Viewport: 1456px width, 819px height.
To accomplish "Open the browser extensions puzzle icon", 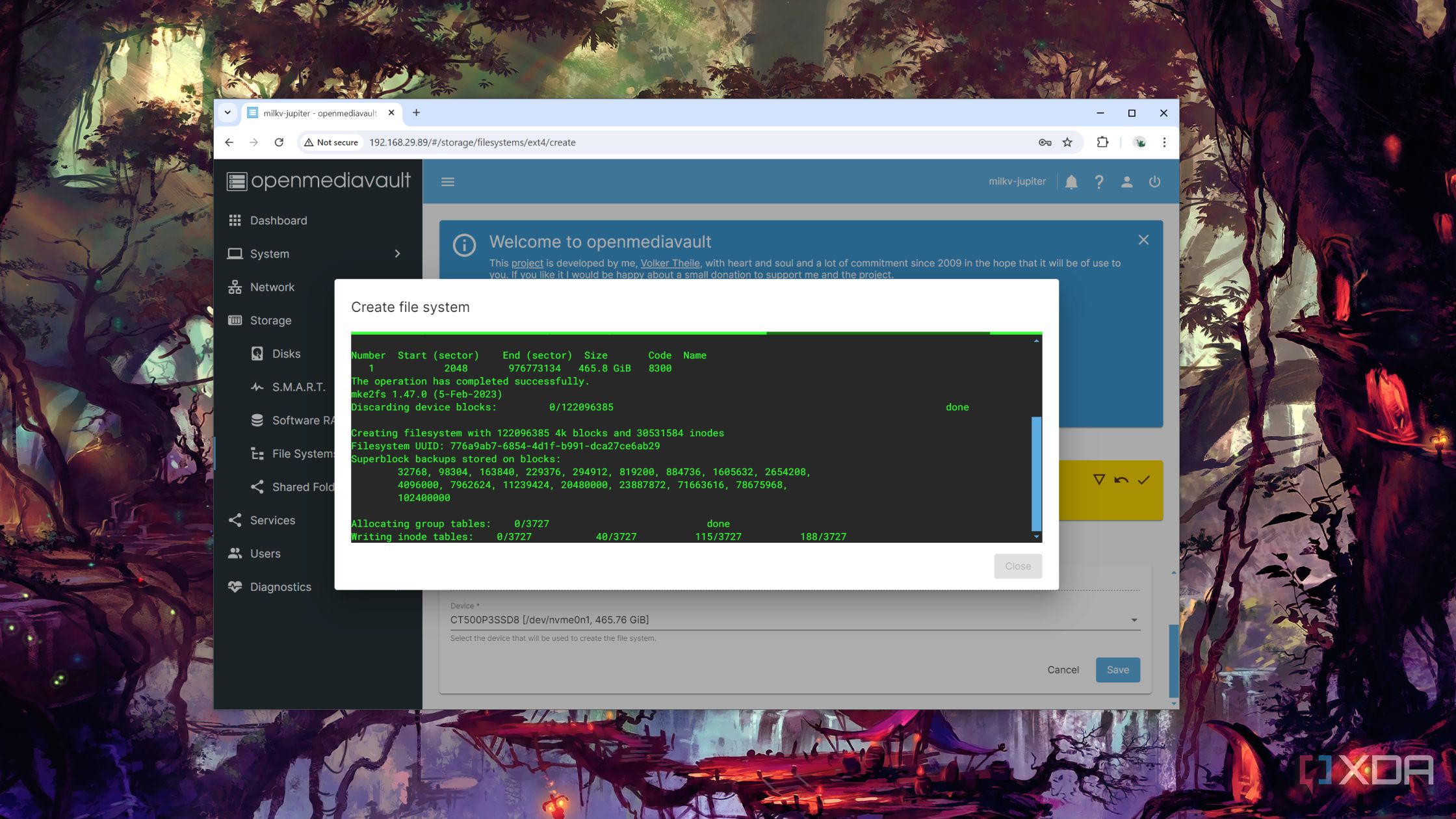I will (1102, 142).
